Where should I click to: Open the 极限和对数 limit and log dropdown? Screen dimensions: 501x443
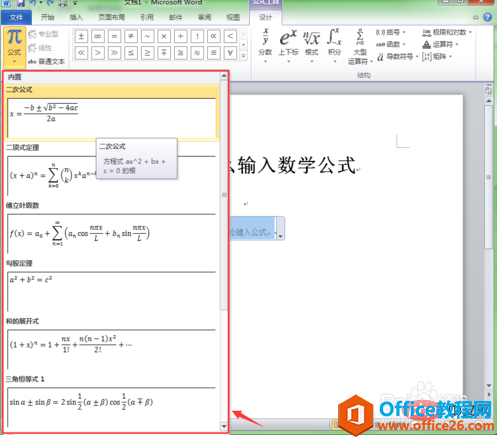(x=447, y=32)
